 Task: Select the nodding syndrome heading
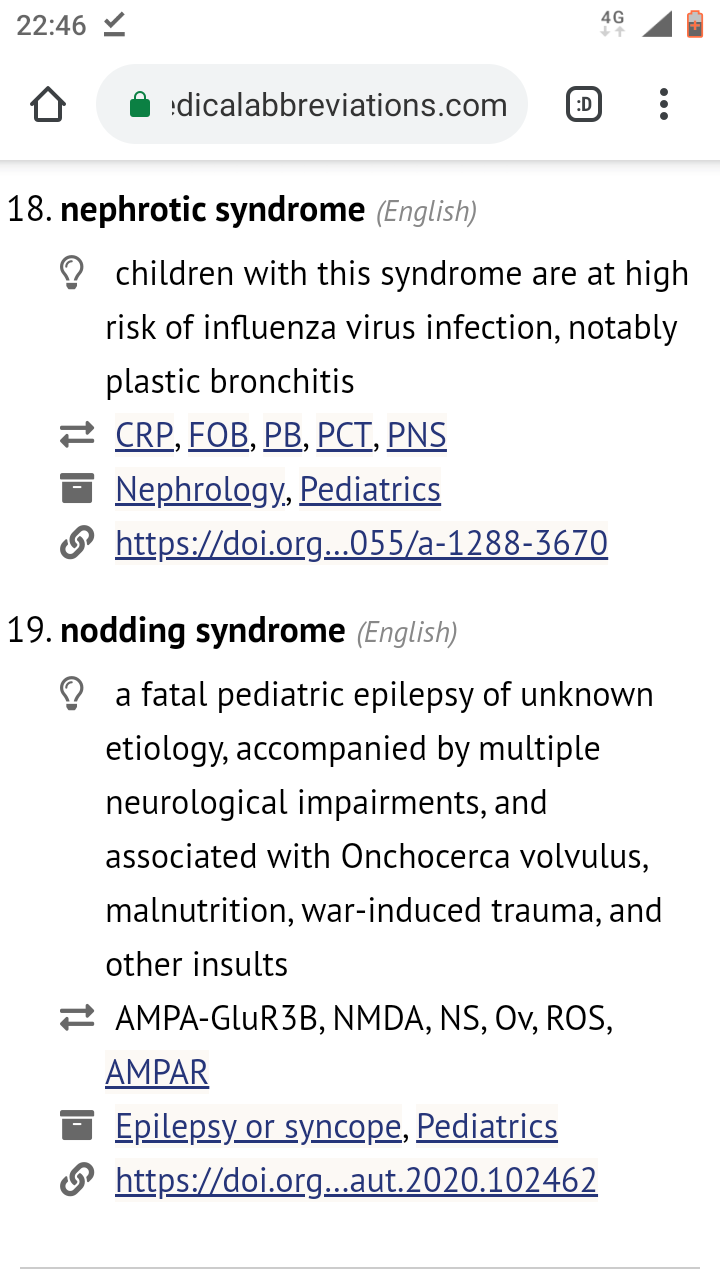(x=203, y=632)
